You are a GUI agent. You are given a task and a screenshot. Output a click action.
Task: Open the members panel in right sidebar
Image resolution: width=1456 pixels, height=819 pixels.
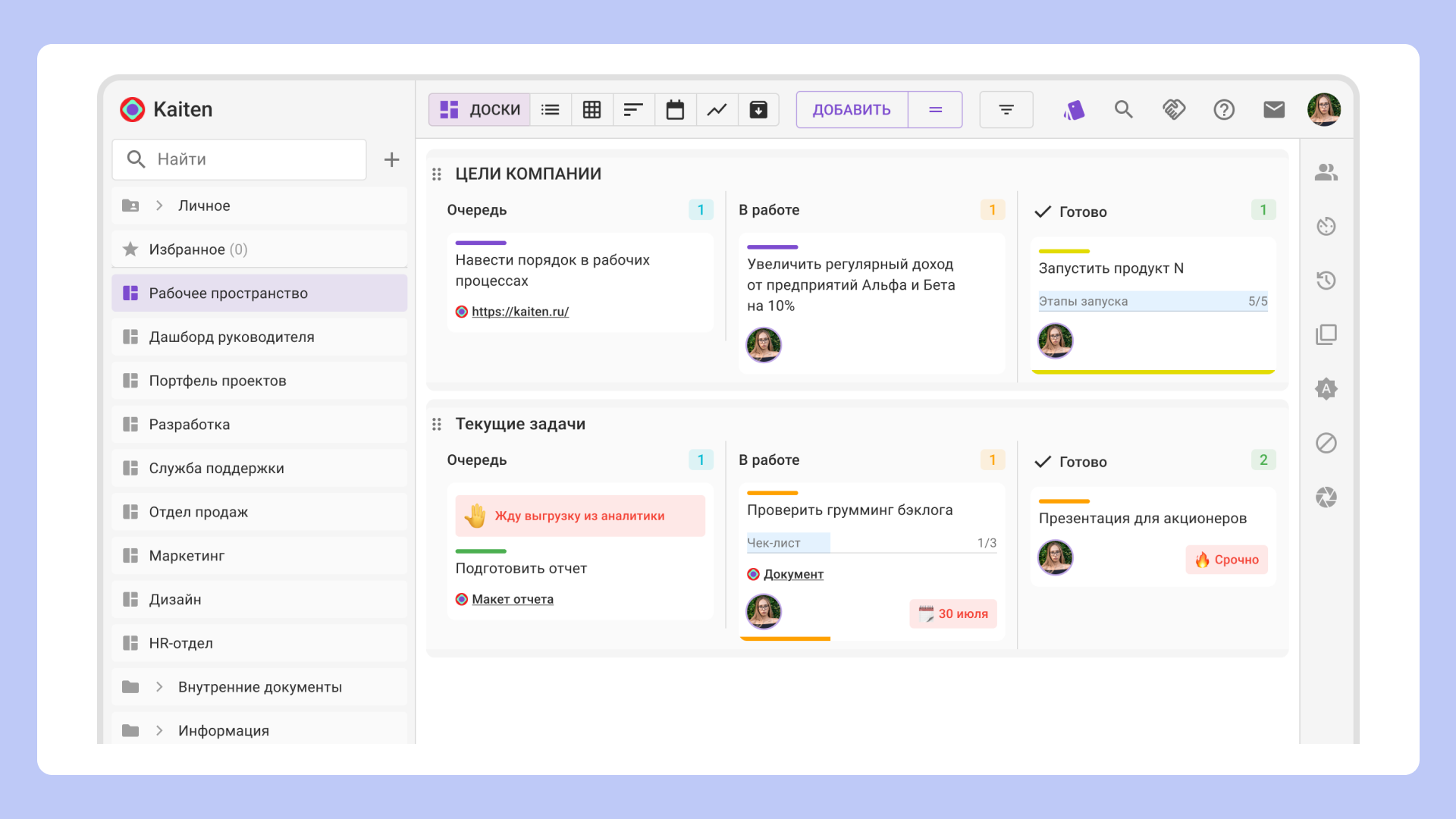coord(1326,173)
